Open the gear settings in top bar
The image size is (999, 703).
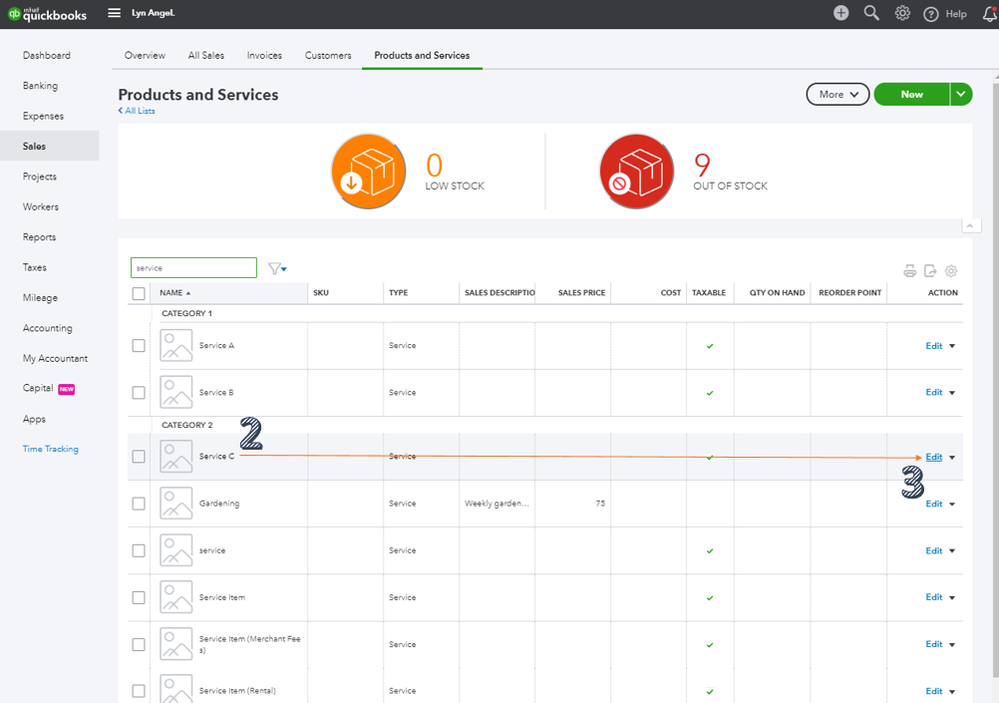902,13
